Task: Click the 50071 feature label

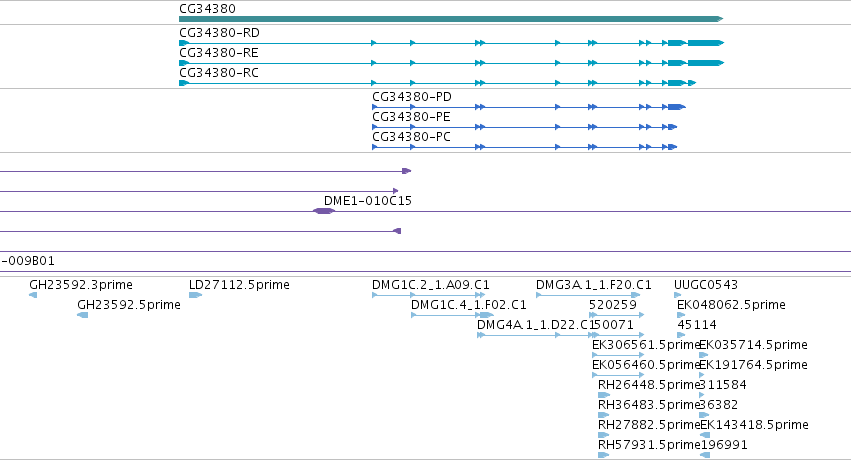Action: [x=614, y=325]
